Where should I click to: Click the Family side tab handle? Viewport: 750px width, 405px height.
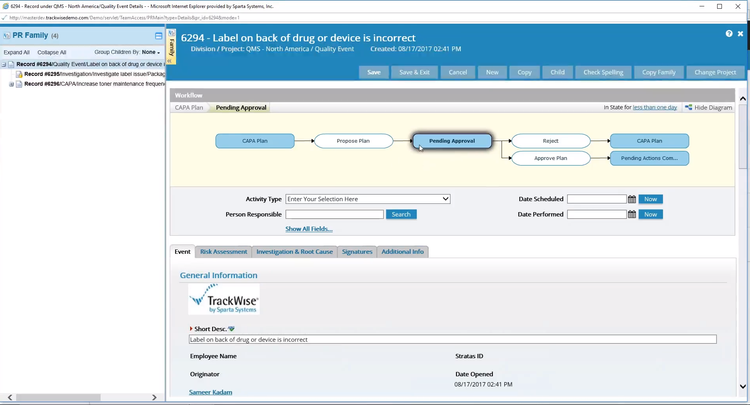(171, 47)
